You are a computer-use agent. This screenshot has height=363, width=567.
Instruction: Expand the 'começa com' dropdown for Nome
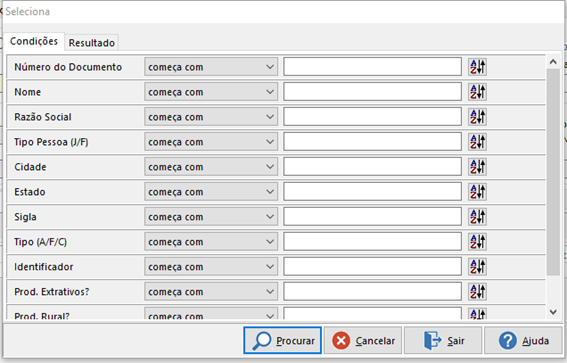point(211,92)
